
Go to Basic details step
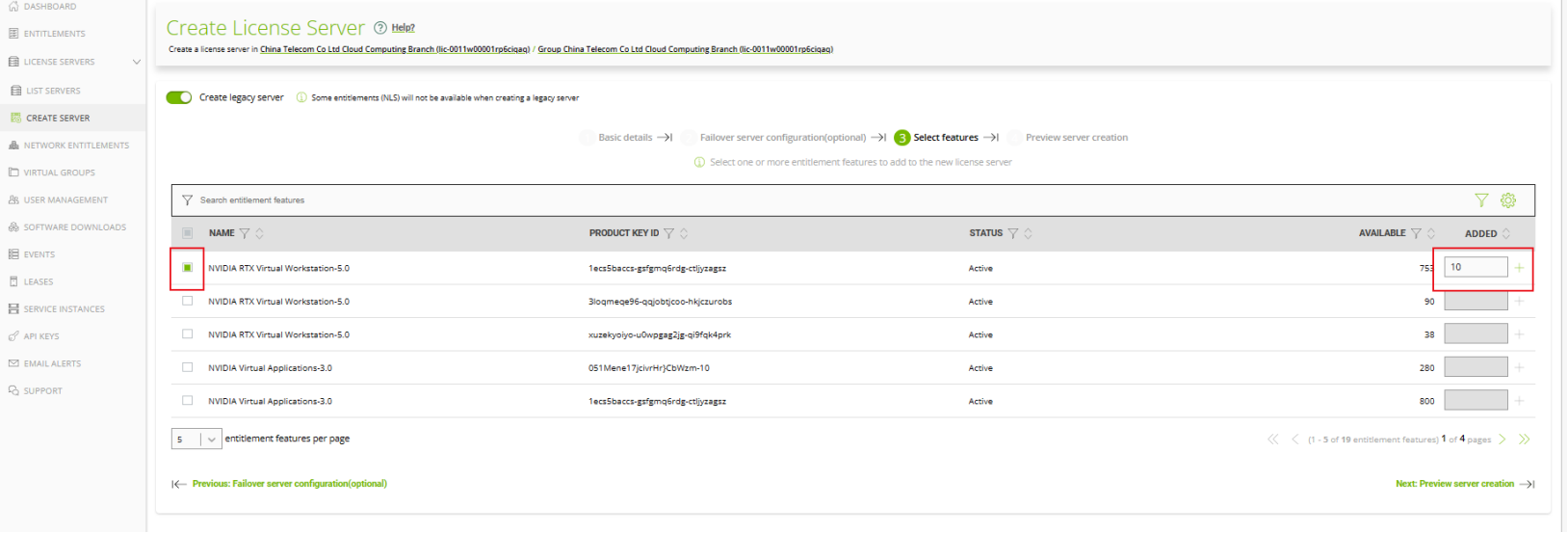point(625,138)
